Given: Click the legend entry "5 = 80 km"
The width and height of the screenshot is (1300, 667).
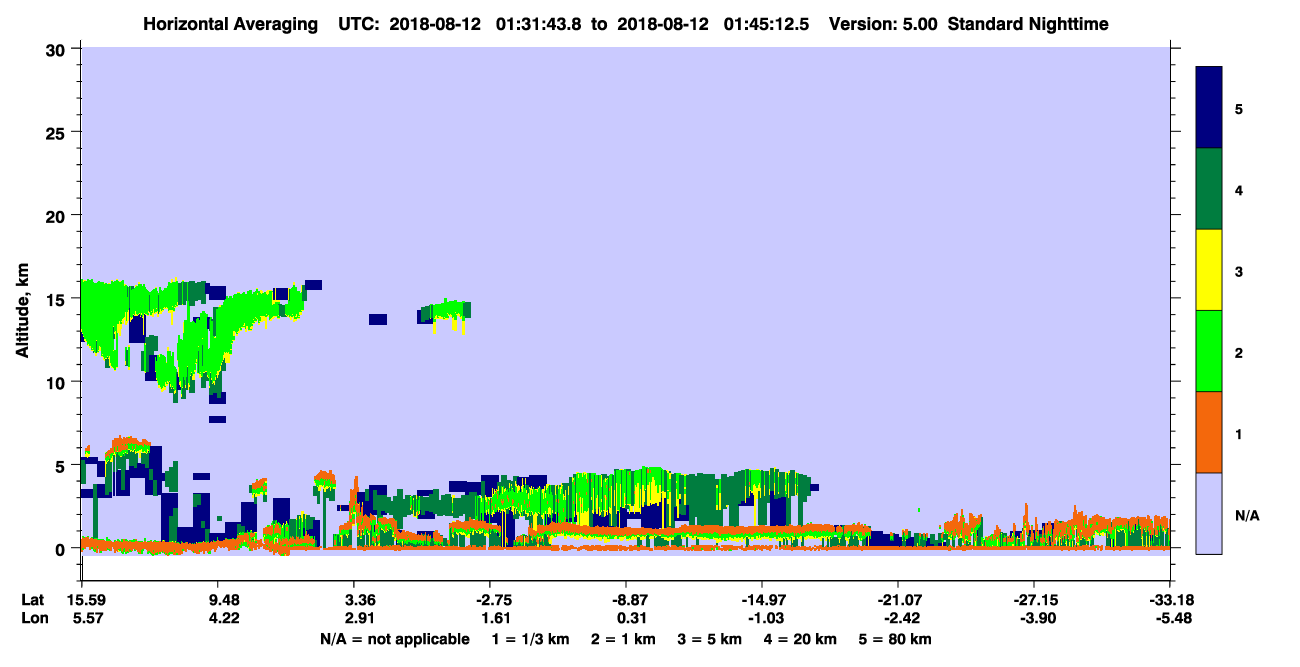Looking at the screenshot, I should tap(896, 639).
